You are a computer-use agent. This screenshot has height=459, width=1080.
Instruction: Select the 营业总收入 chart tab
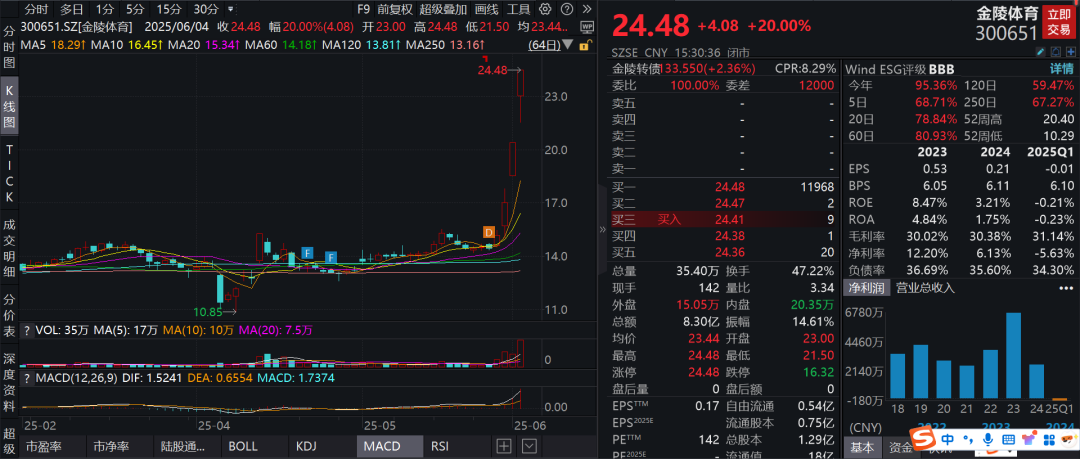tap(926, 288)
